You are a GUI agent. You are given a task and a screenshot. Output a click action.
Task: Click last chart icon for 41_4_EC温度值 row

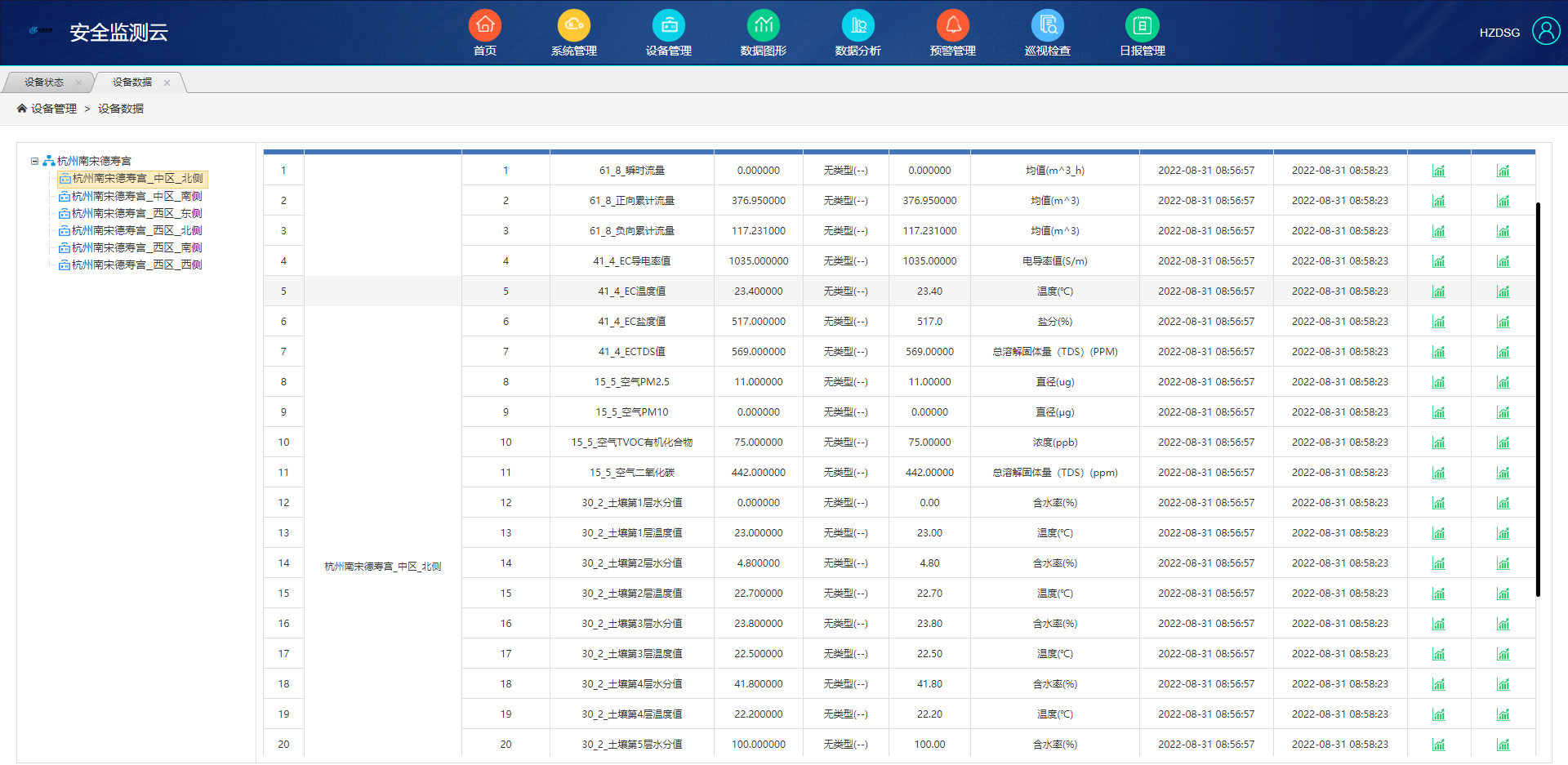pos(1503,291)
